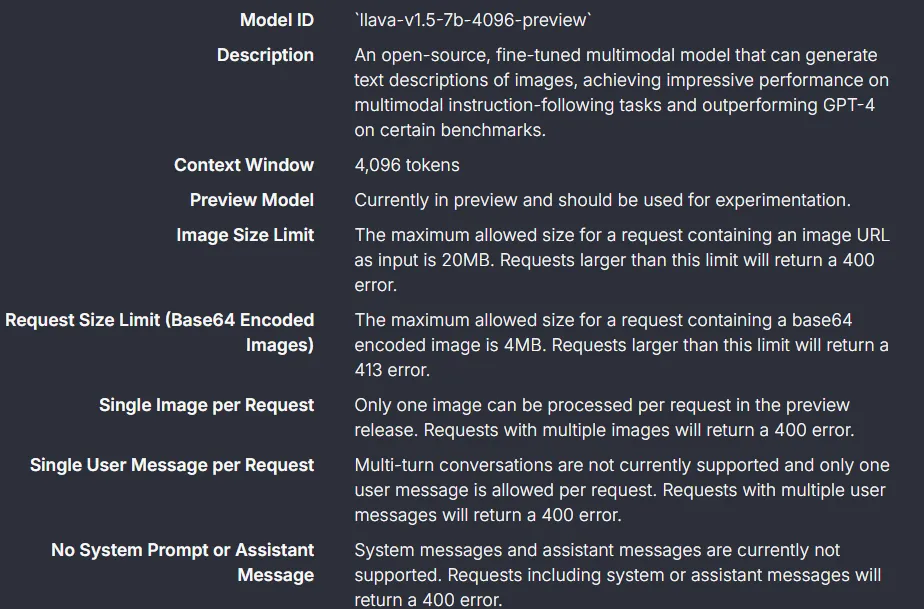Click the '413 error.' text
The height and width of the screenshot is (609, 924).
[x=392, y=370]
